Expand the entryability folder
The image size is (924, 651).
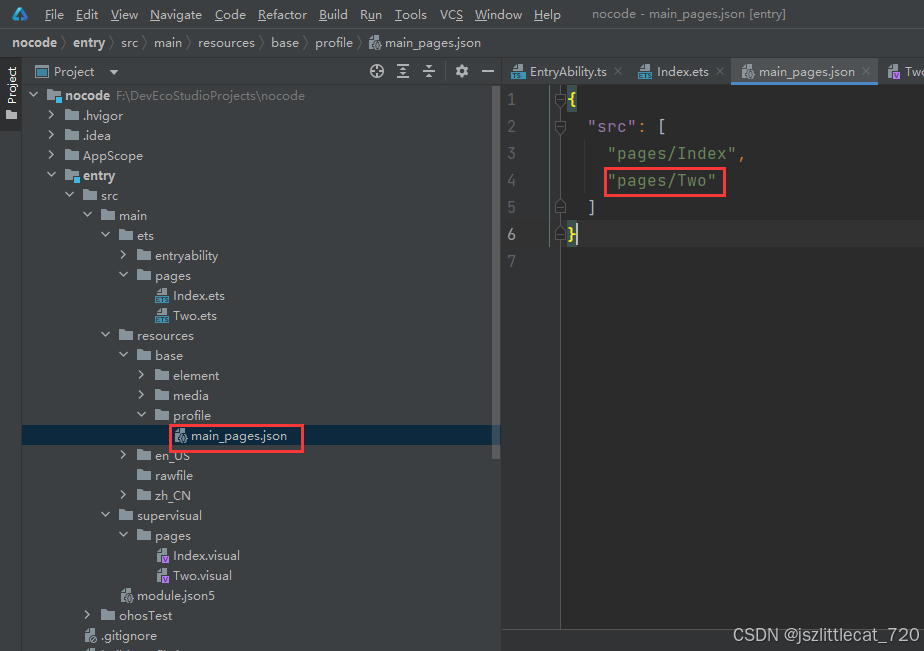141,255
